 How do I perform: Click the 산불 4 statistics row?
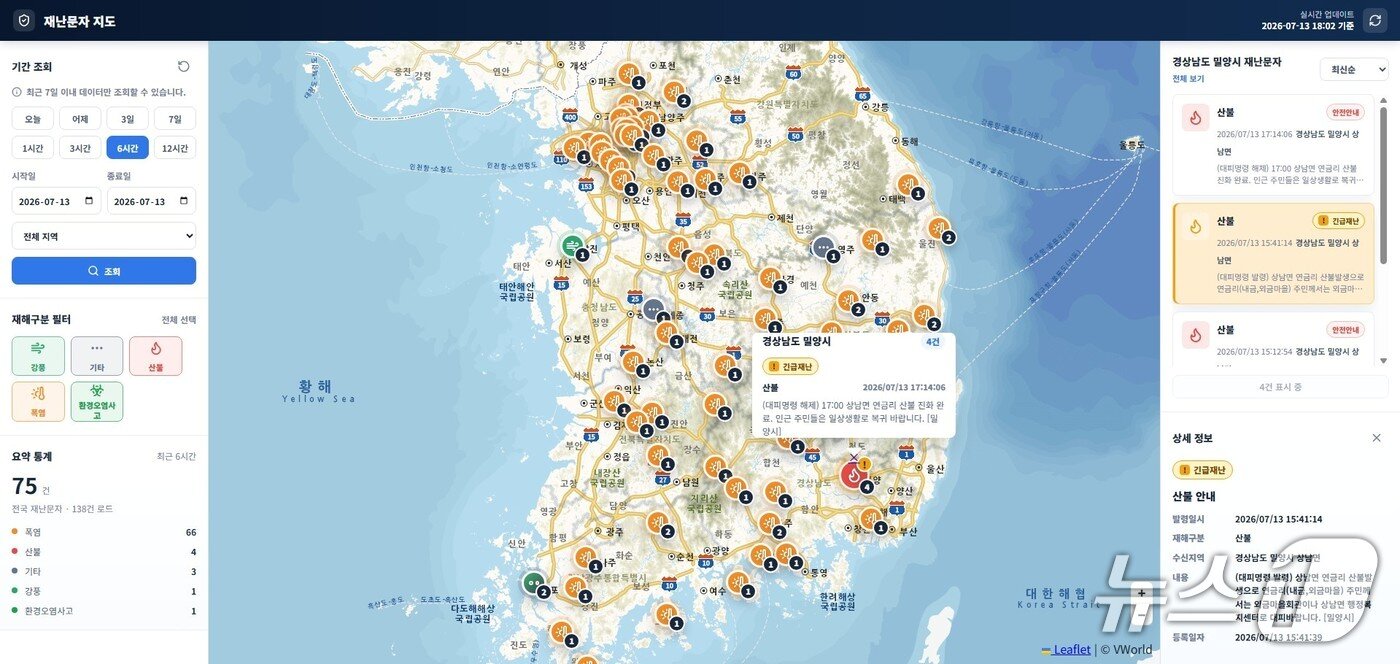[x=104, y=551]
